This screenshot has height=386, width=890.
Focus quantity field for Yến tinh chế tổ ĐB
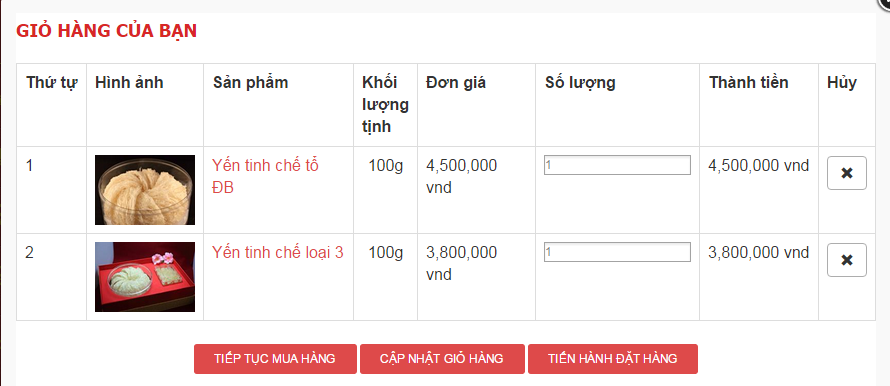click(617, 165)
